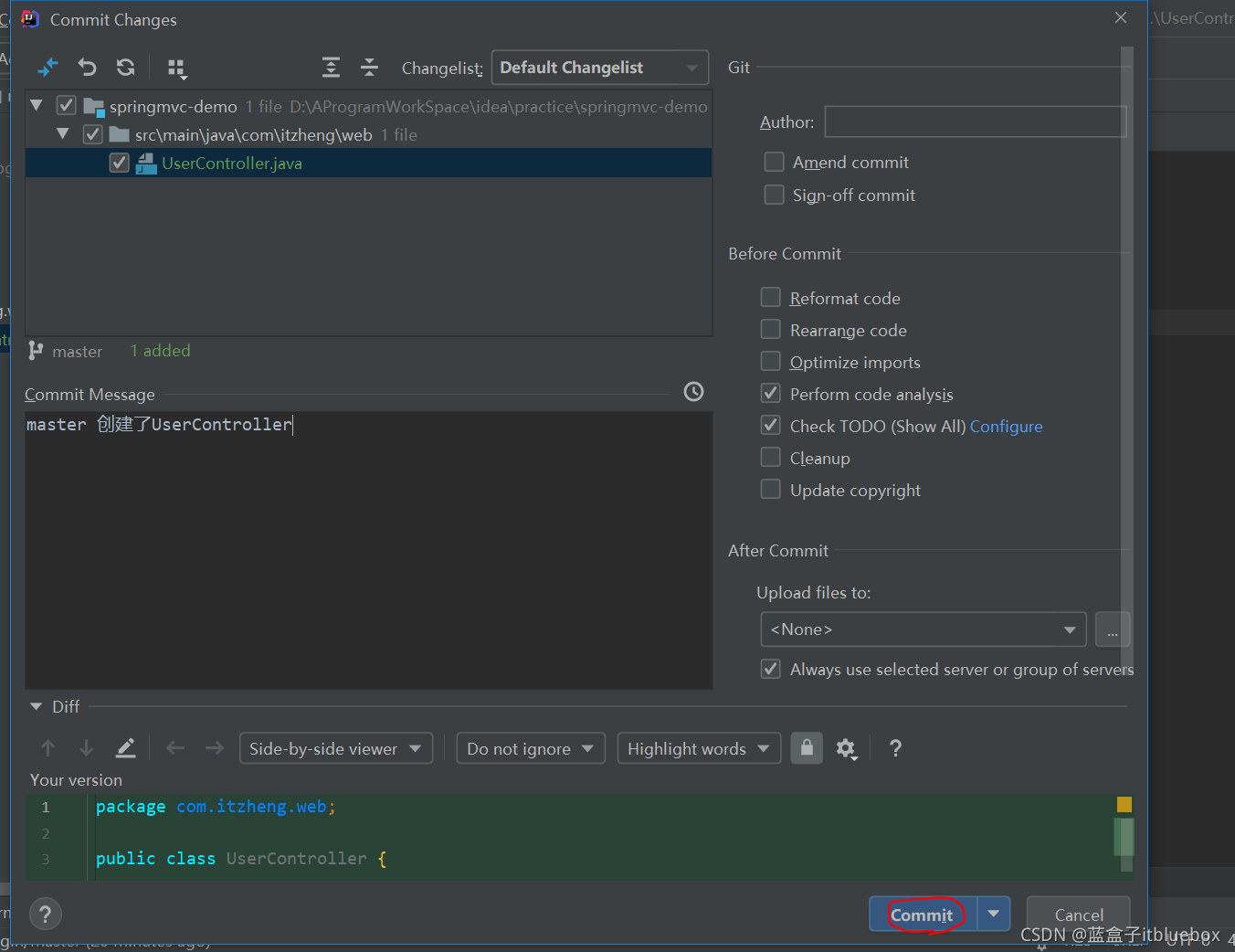Uncheck Always use selected server option
This screenshot has width=1235, height=952.
pyautogui.click(x=771, y=669)
